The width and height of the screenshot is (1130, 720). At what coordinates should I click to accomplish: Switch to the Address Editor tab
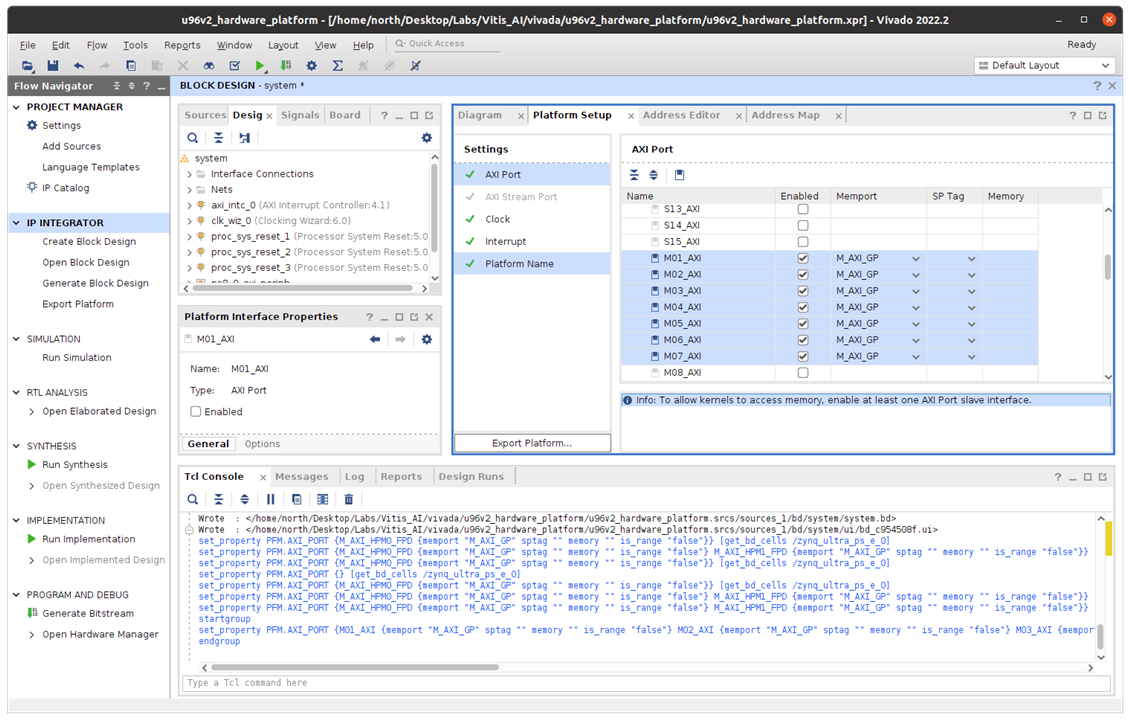pos(682,115)
